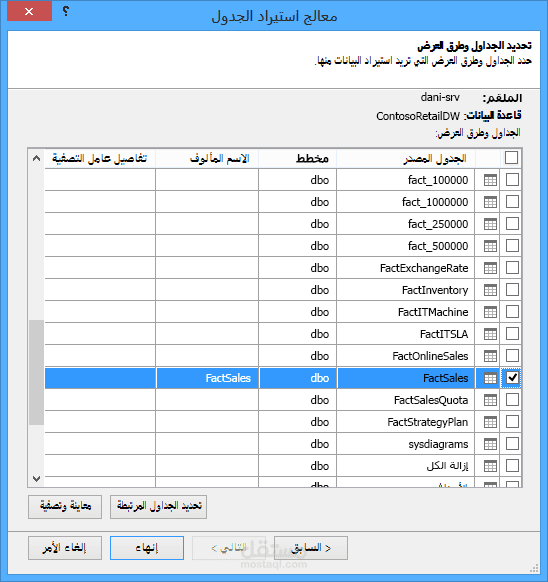Check the FactStrategyPlan checkbox
The image size is (548, 582).
pyautogui.click(x=512, y=421)
